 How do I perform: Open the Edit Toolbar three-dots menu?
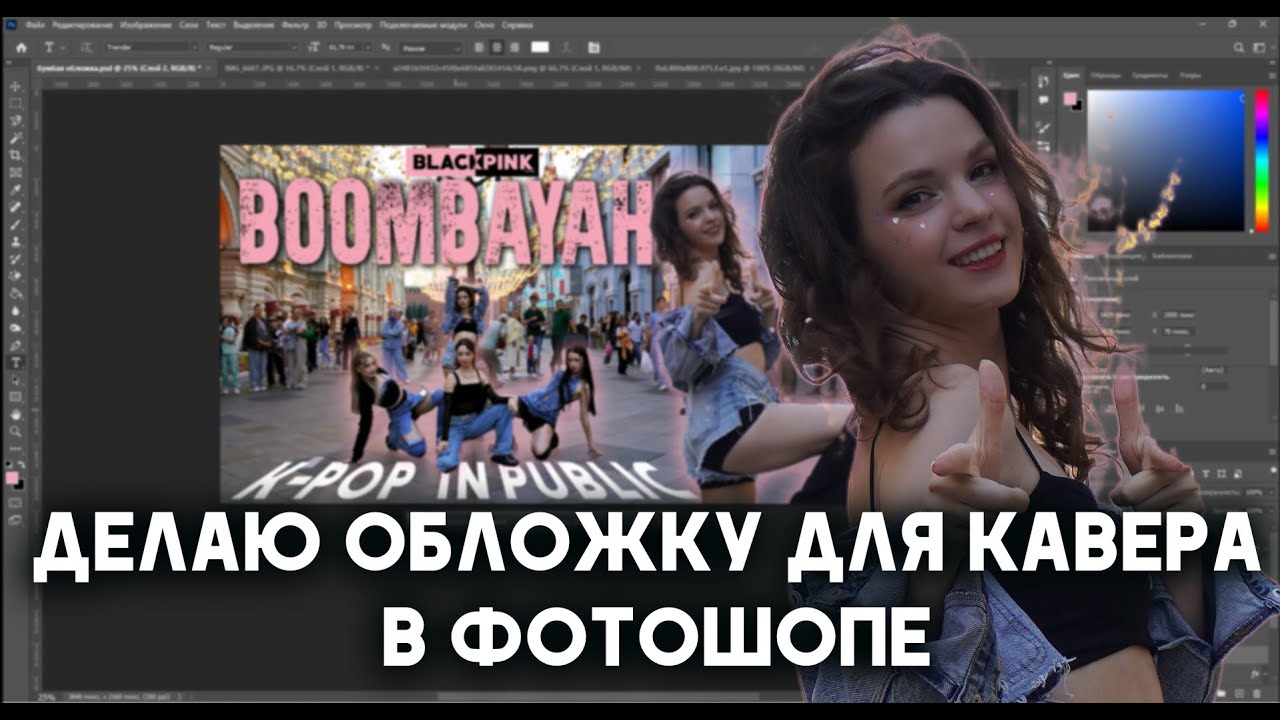pos(16,448)
